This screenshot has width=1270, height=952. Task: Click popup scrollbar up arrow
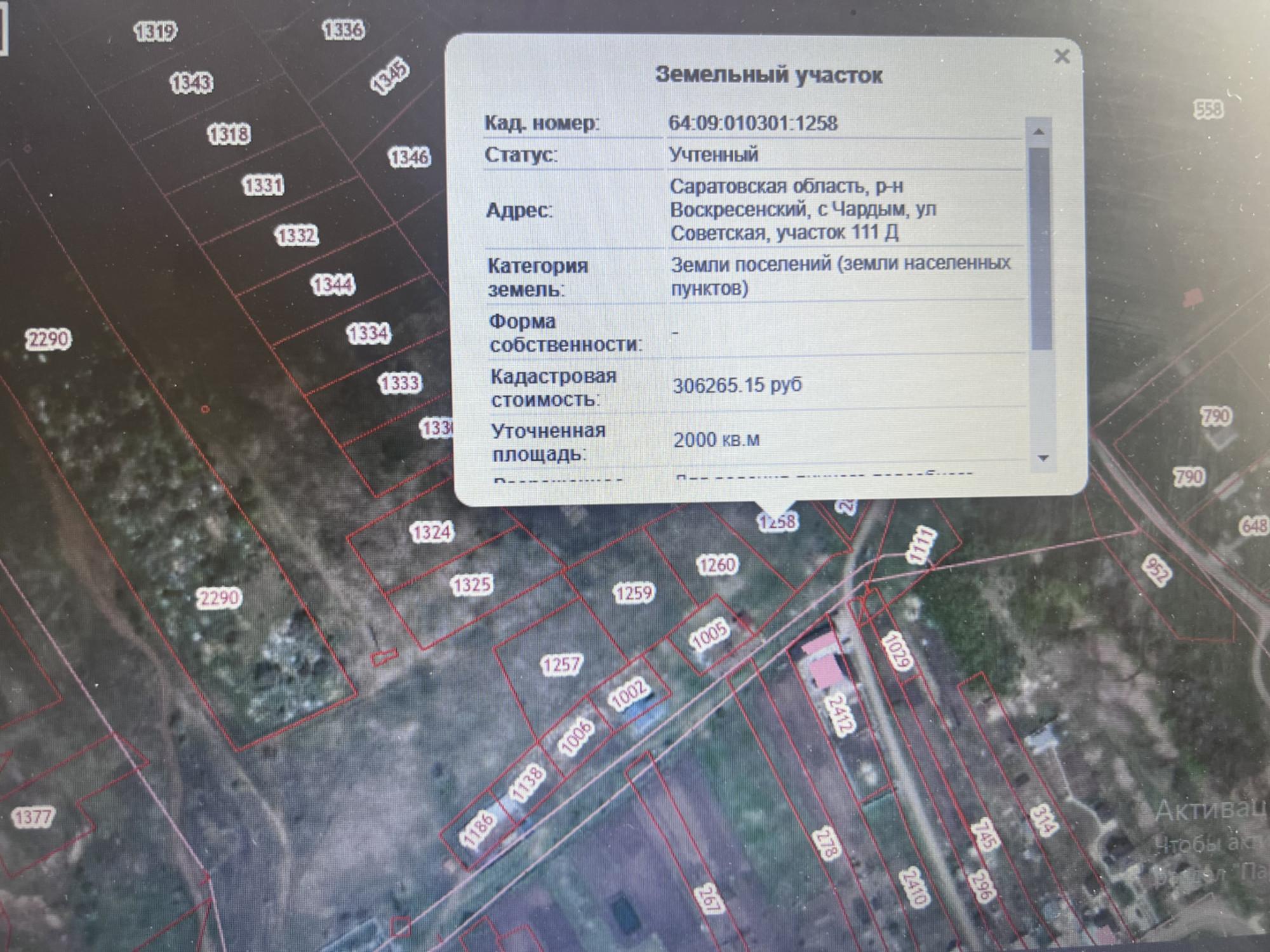(x=1039, y=131)
